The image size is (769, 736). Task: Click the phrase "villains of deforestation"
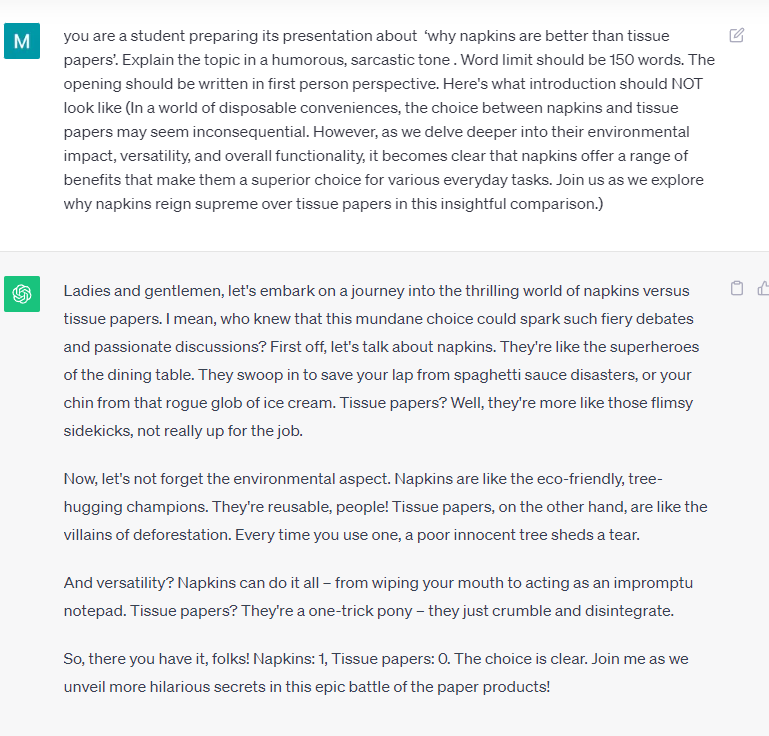click(x=147, y=534)
